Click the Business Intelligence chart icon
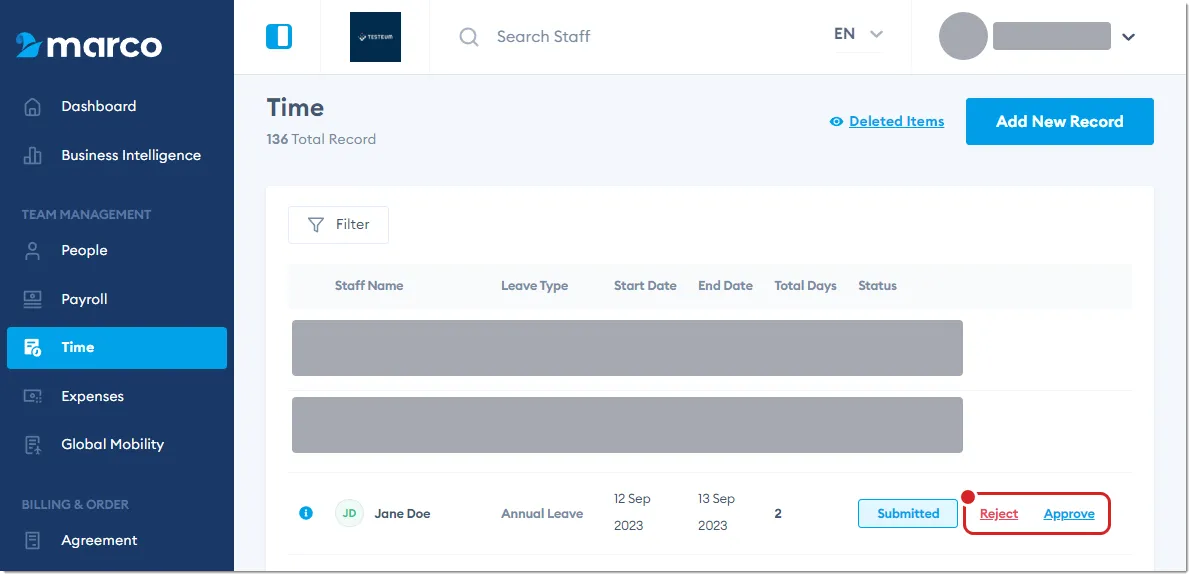This screenshot has height=577, width=1192. (x=32, y=155)
